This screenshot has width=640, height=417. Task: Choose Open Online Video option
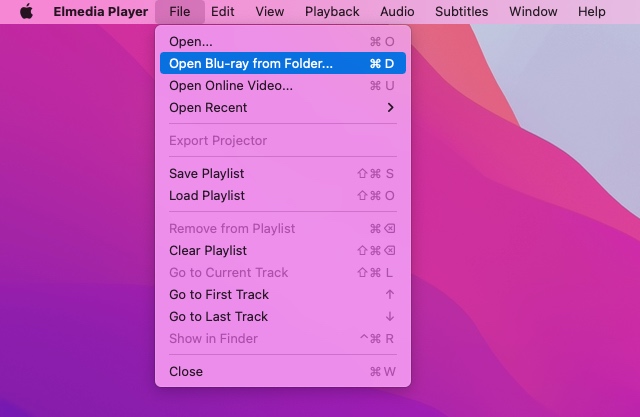(231, 85)
